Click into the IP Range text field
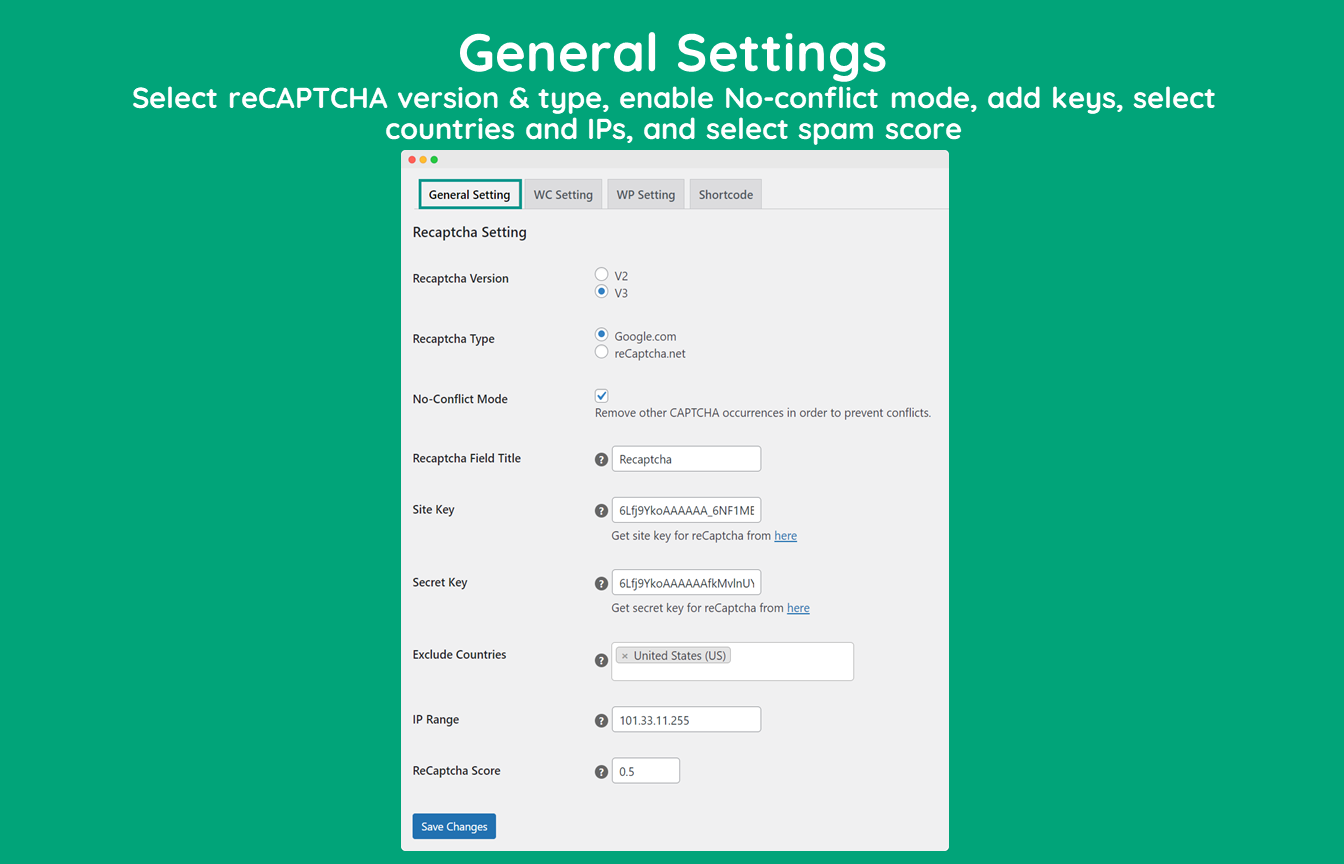Image resolution: width=1344 pixels, height=864 pixels. 686,720
